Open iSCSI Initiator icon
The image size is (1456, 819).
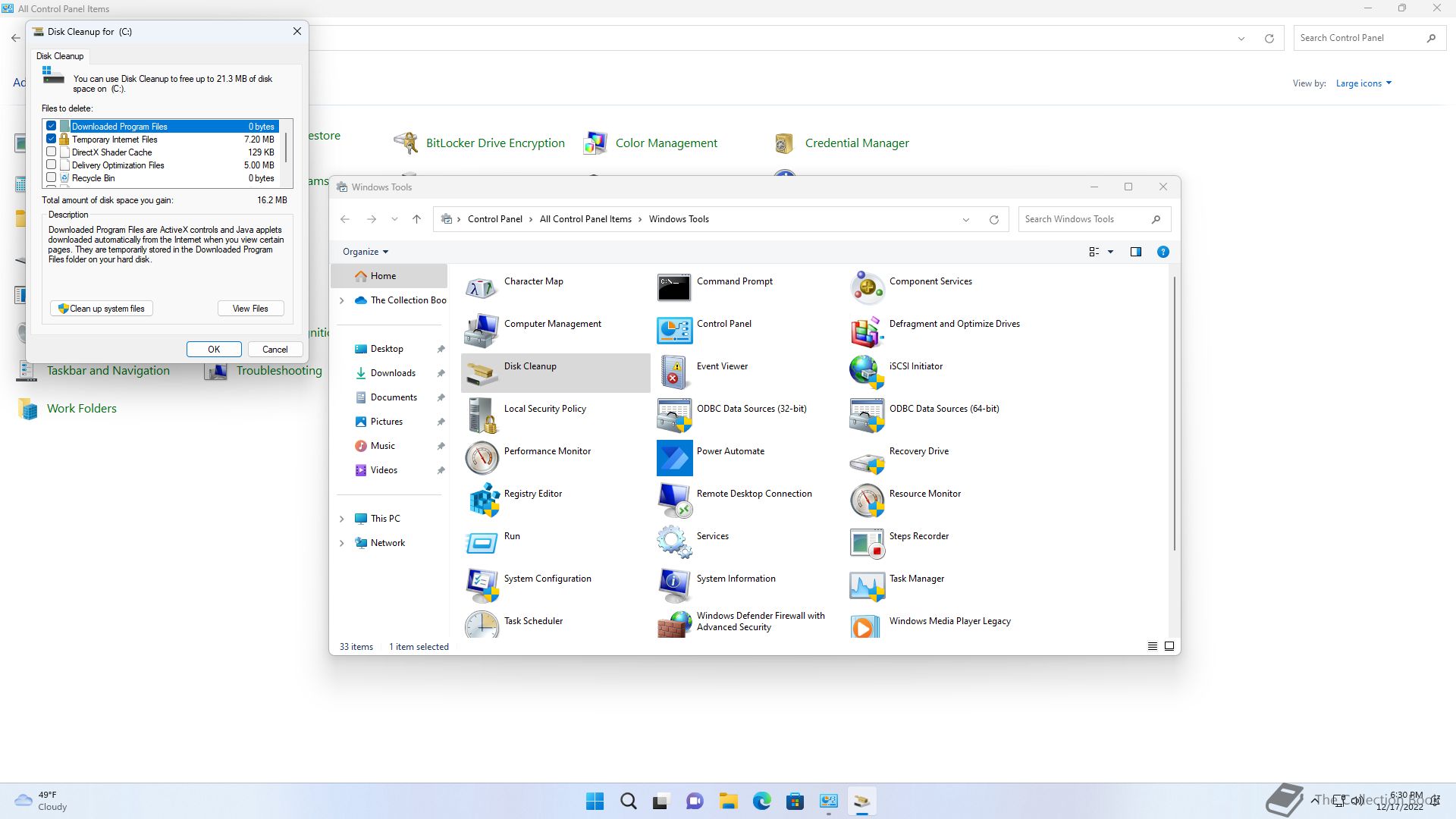coord(867,373)
